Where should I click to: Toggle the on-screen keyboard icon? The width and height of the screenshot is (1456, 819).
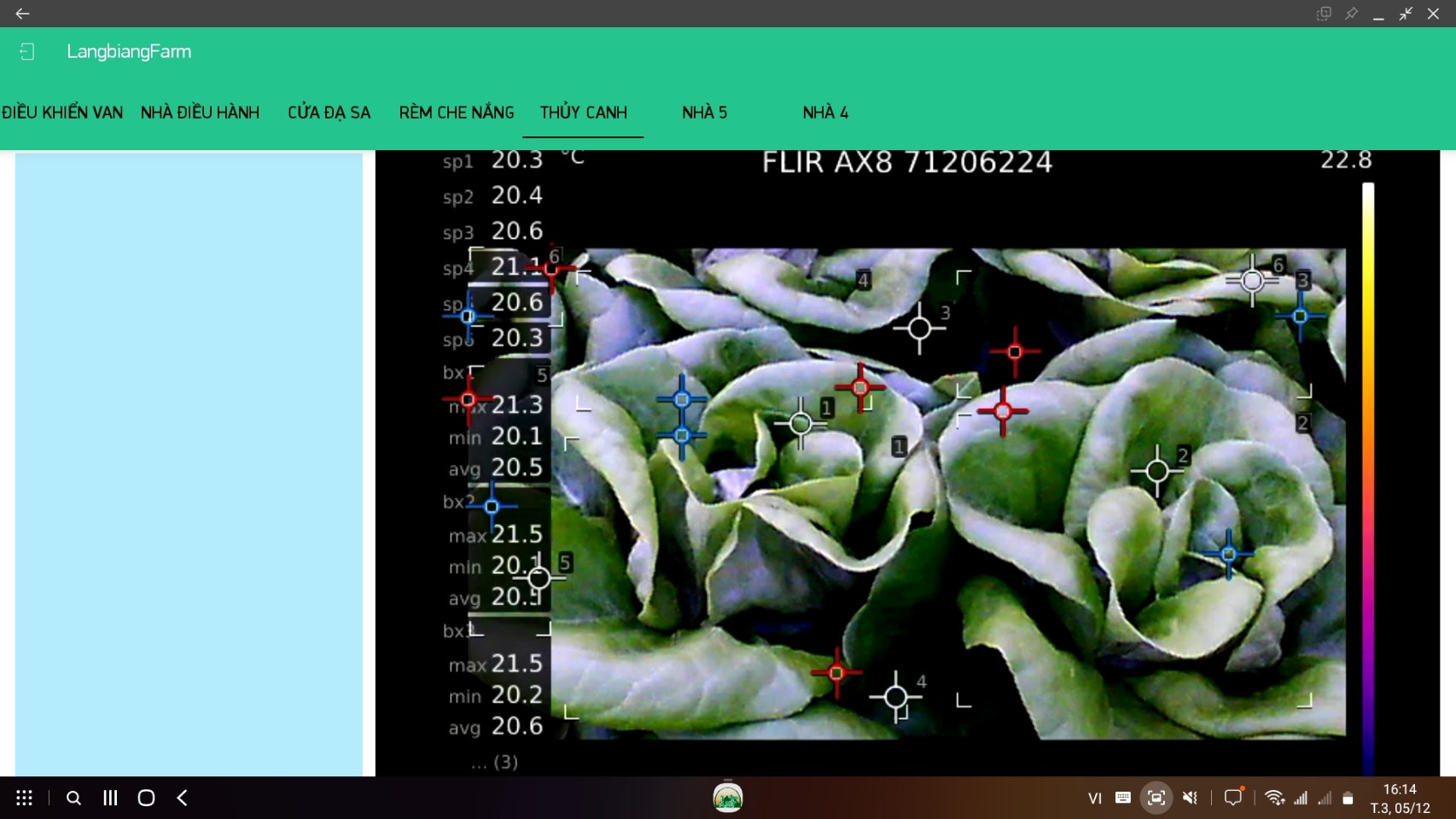point(1123,798)
